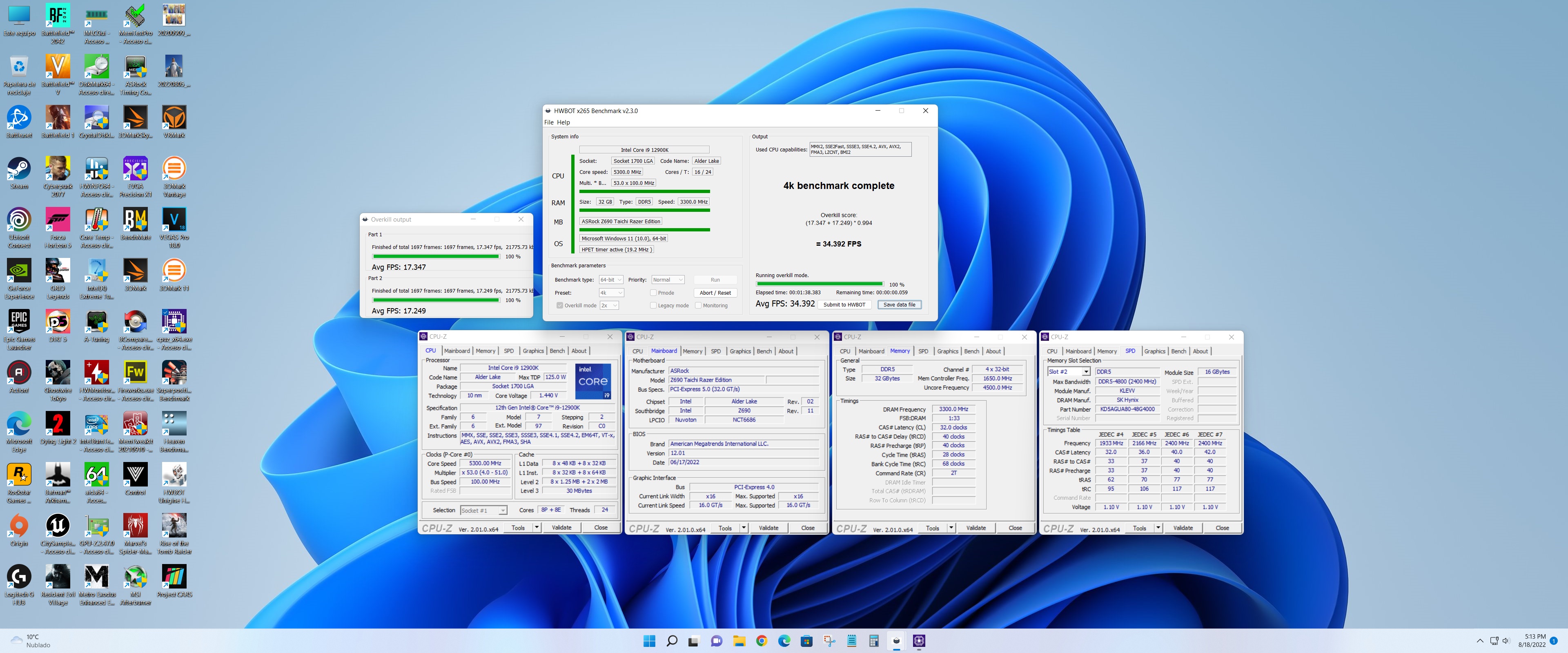This screenshot has width=1568, height=653.
Task: Expand the Tools arrow in CPU-Z Mainboard window
Action: click(744, 528)
